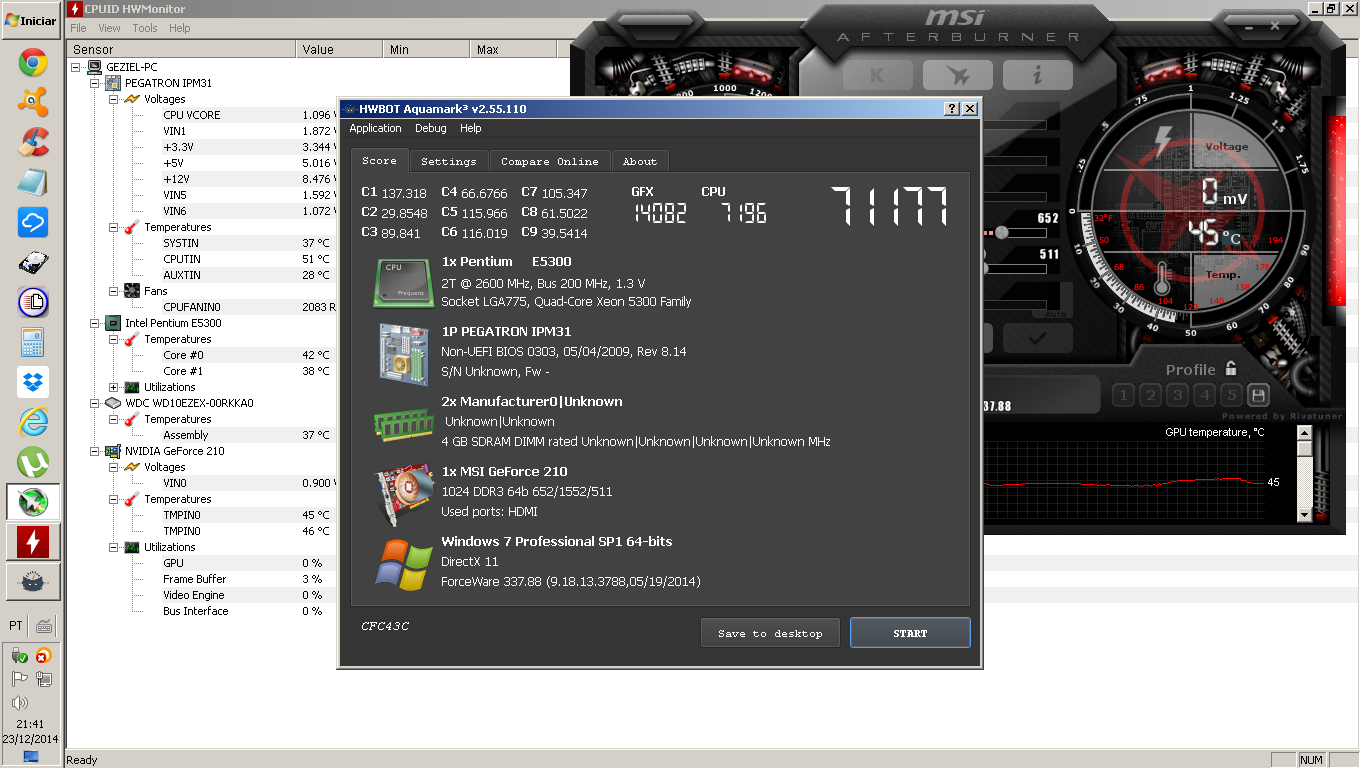Collapse the NVIDIA GeForce 210 node
This screenshot has width=1360, height=768.
(x=95, y=451)
